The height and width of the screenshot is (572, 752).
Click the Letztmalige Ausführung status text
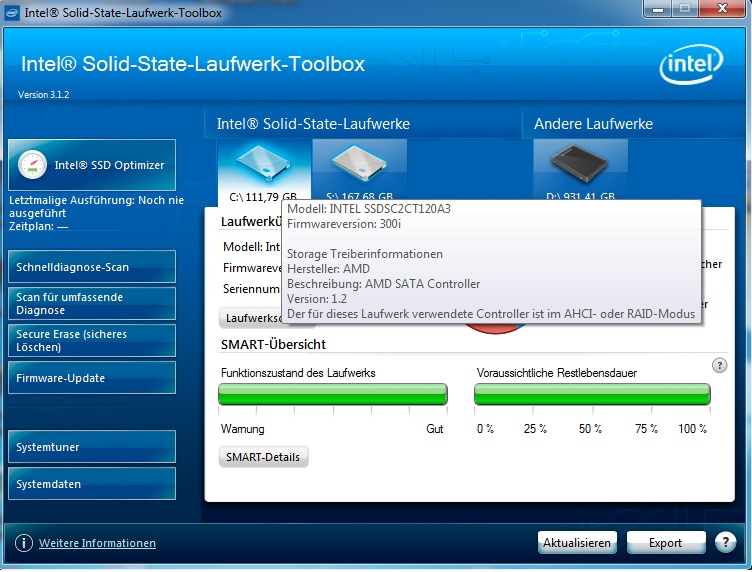tap(96, 207)
